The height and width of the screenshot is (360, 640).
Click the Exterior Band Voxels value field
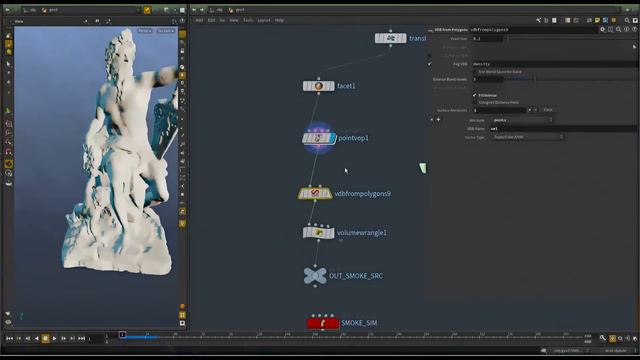(x=488, y=79)
